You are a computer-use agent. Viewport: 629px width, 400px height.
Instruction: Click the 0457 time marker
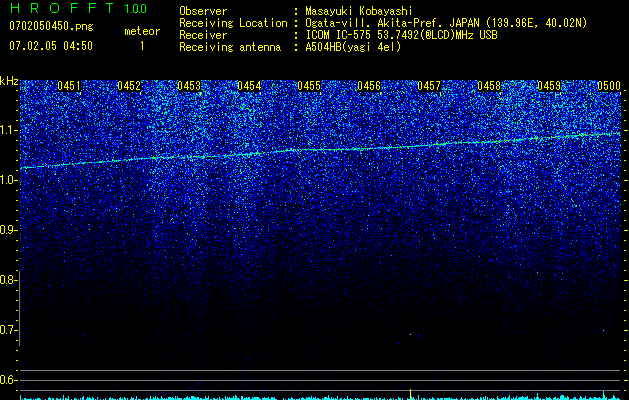tap(429, 86)
